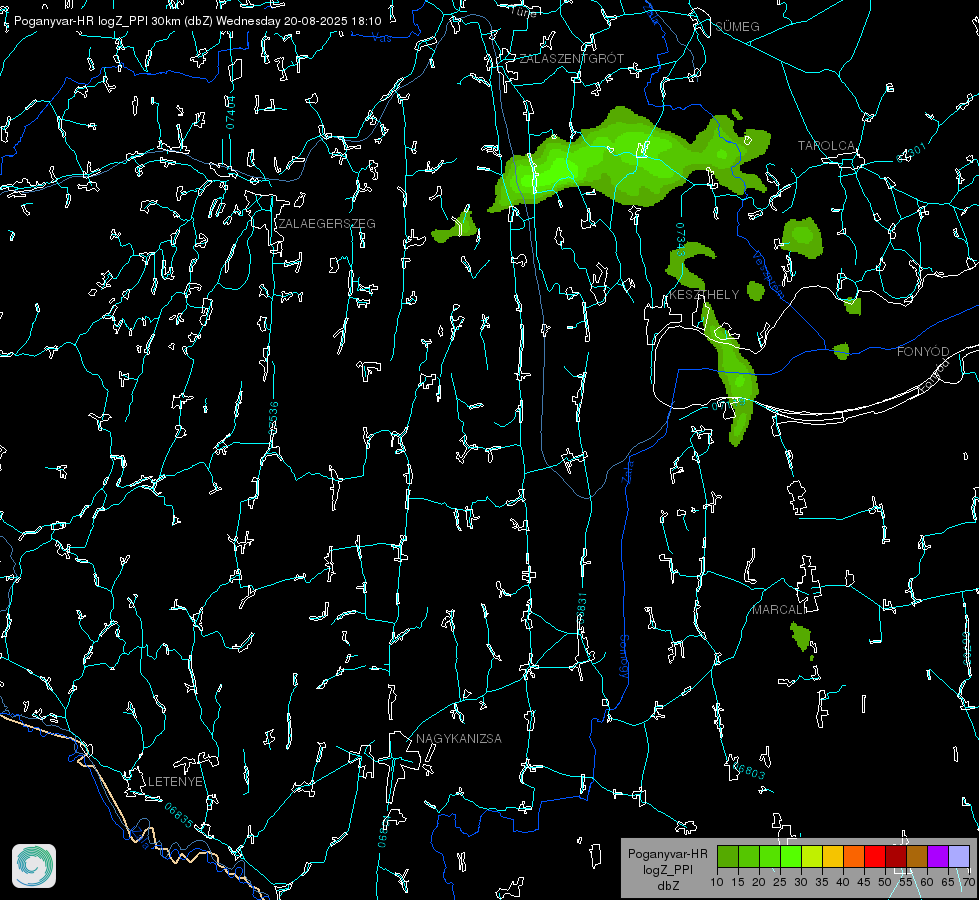Click the Zala river label
The height and width of the screenshot is (900, 979).
[627, 470]
